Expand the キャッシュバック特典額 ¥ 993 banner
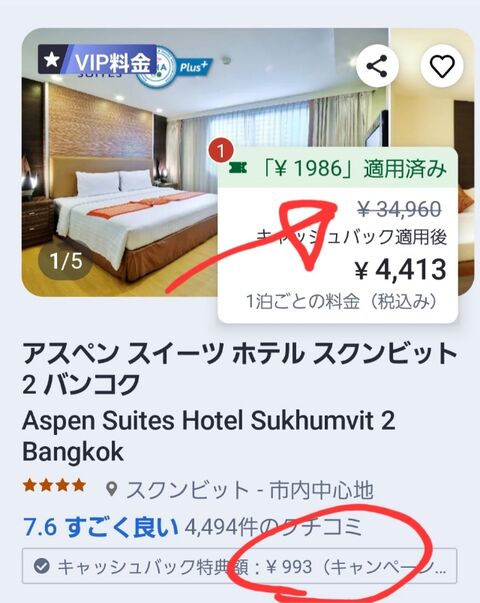The width and height of the screenshot is (480, 603). tap(239, 566)
